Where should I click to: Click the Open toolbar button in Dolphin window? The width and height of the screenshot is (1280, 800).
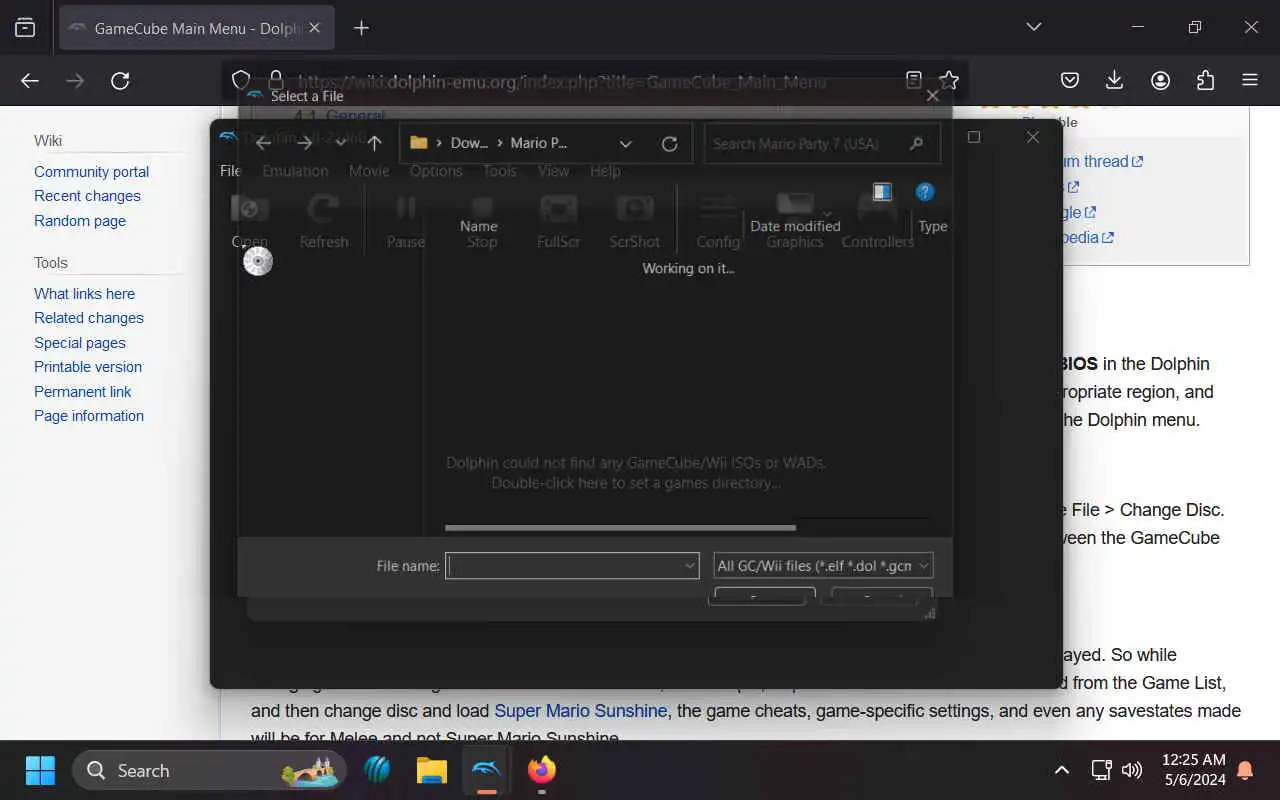click(249, 221)
